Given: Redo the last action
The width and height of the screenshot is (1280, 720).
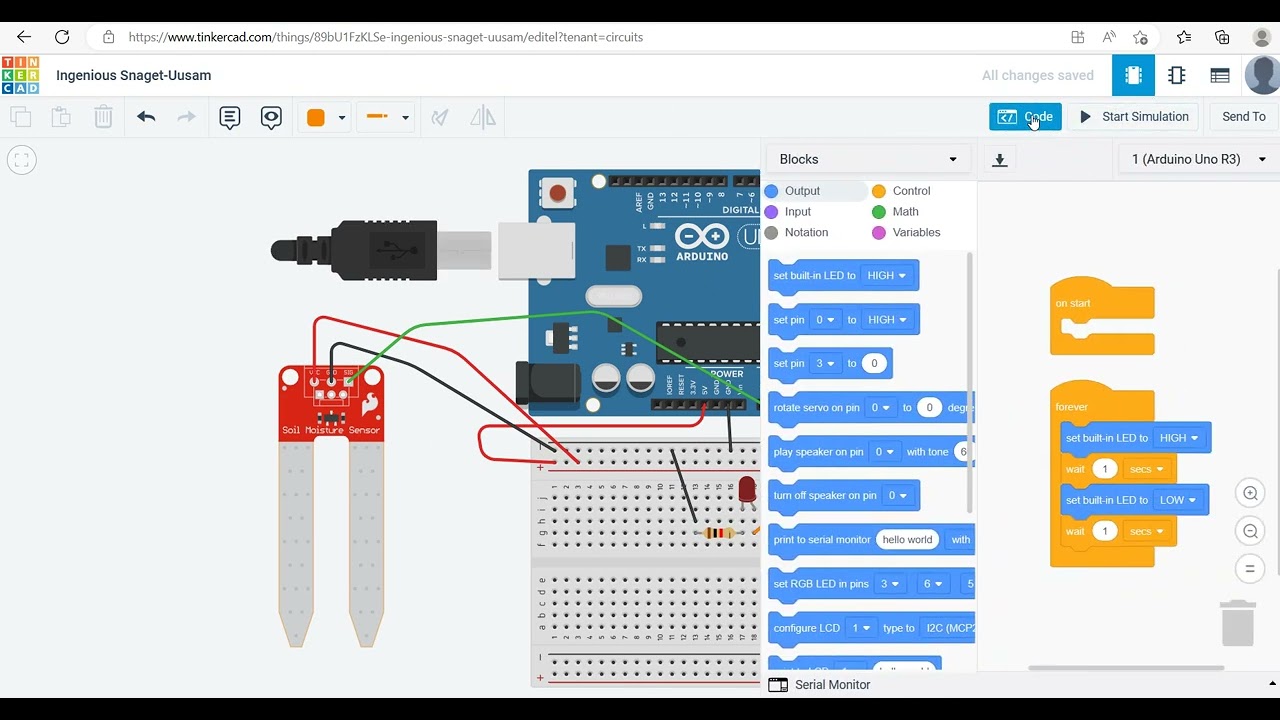Looking at the screenshot, I should [186, 117].
